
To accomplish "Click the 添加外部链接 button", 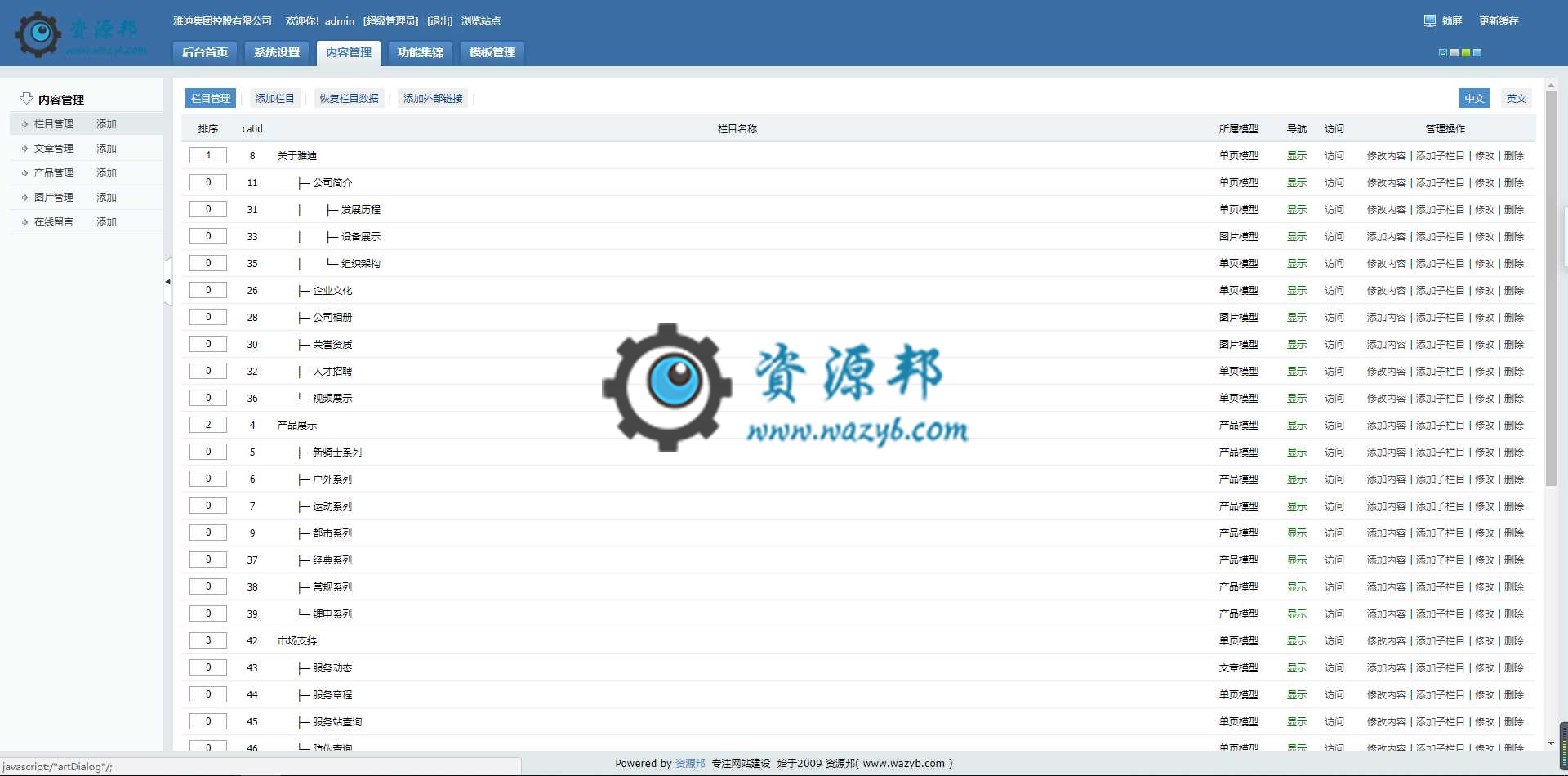I will click(433, 98).
